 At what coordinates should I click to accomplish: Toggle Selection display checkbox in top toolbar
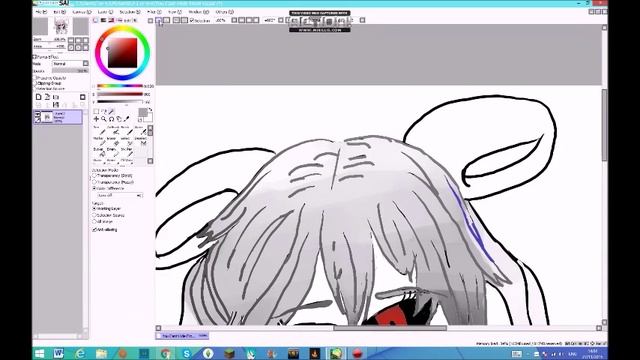coord(192,20)
